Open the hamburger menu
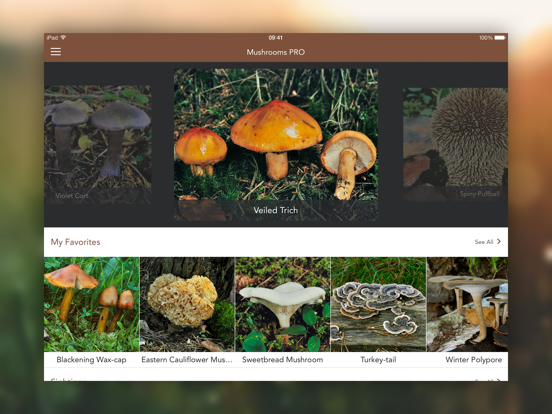 click(56, 52)
